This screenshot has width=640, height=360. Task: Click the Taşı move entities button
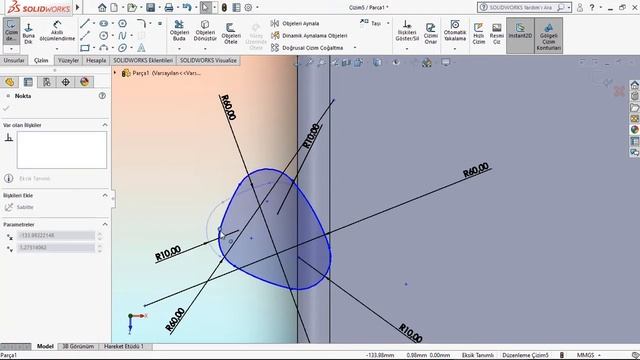(x=372, y=23)
